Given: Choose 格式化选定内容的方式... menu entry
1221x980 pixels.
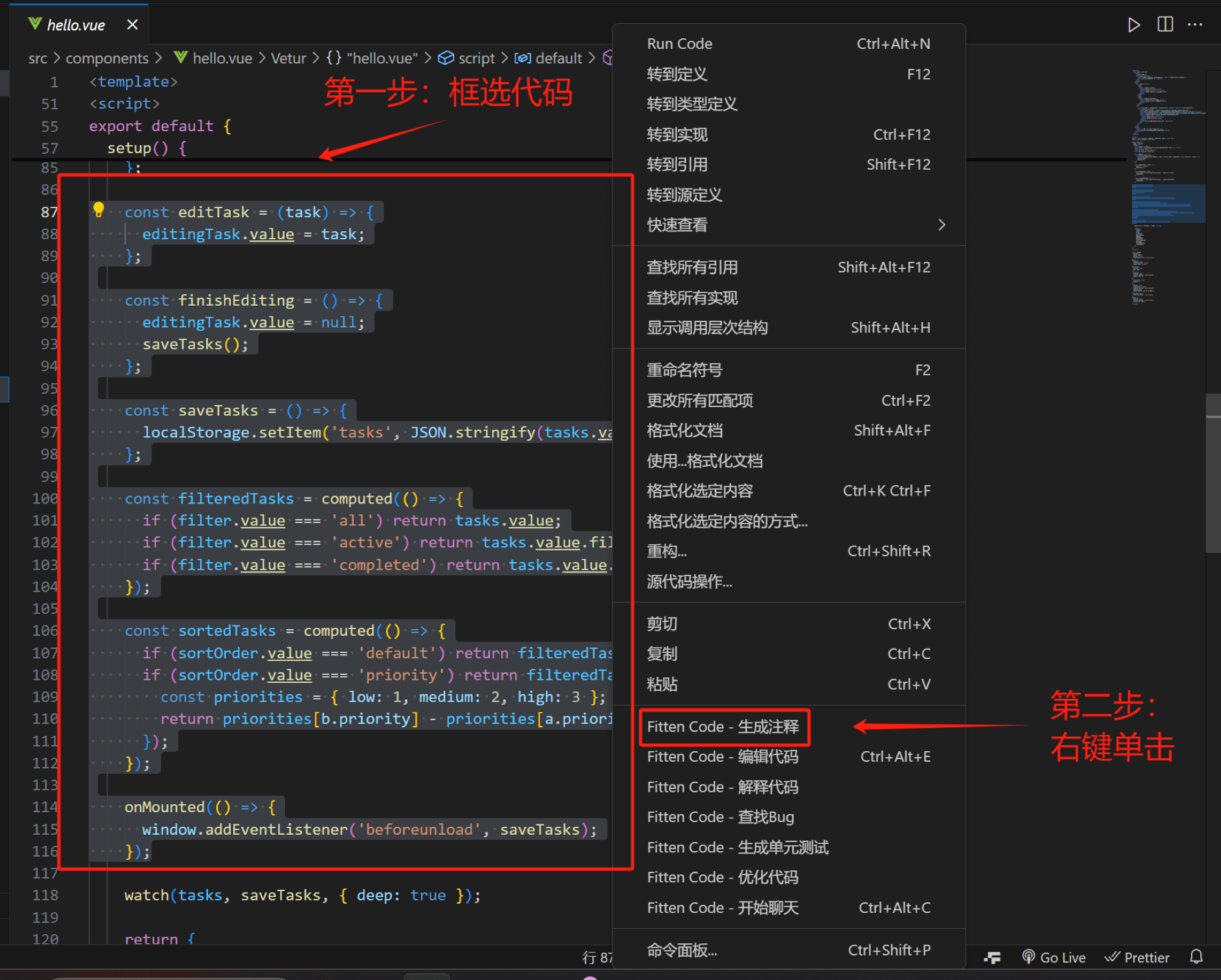Looking at the screenshot, I should click(789, 521).
